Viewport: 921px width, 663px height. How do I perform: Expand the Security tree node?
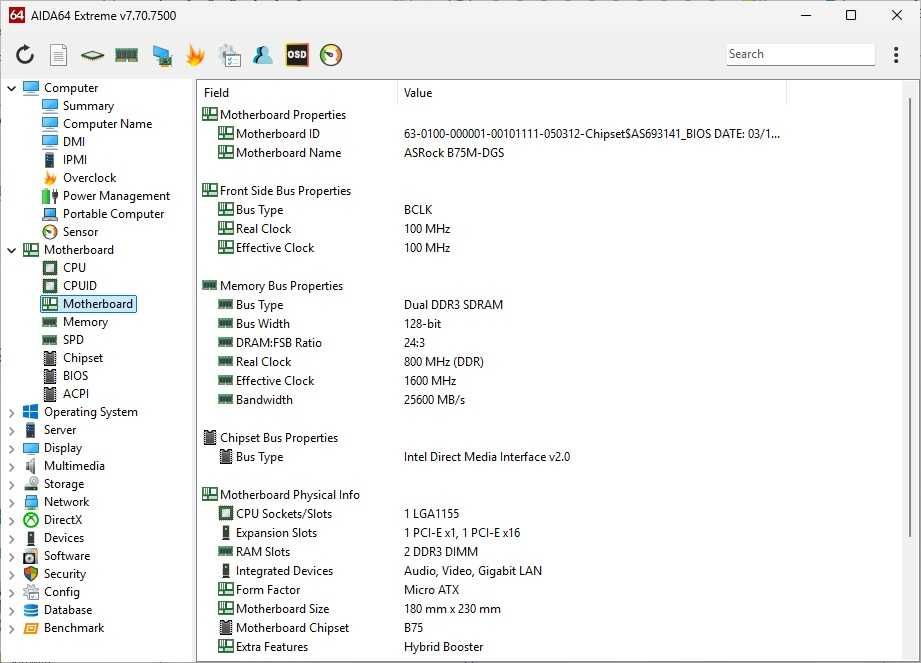pyautogui.click(x=11, y=575)
